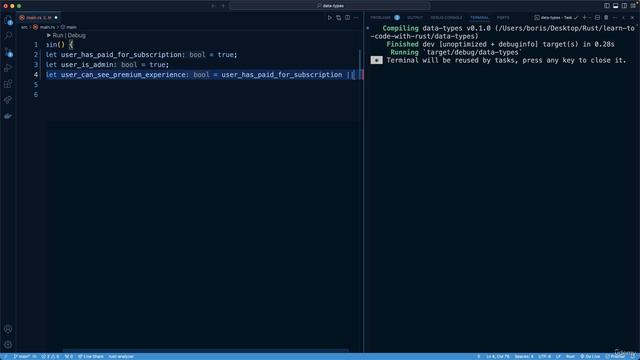This screenshot has width=640, height=360.
Task: Change the LF end of line indicator
Action: [x=558, y=356]
